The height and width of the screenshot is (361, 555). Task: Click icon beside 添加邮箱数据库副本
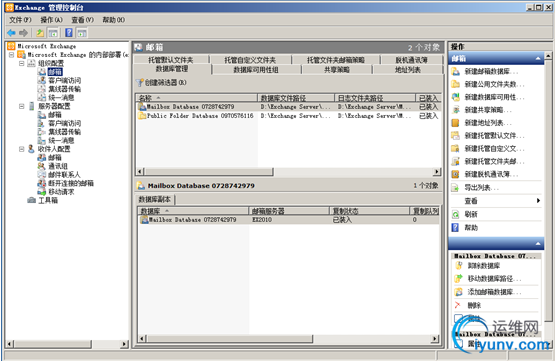pyautogui.click(x=459, y=292)
